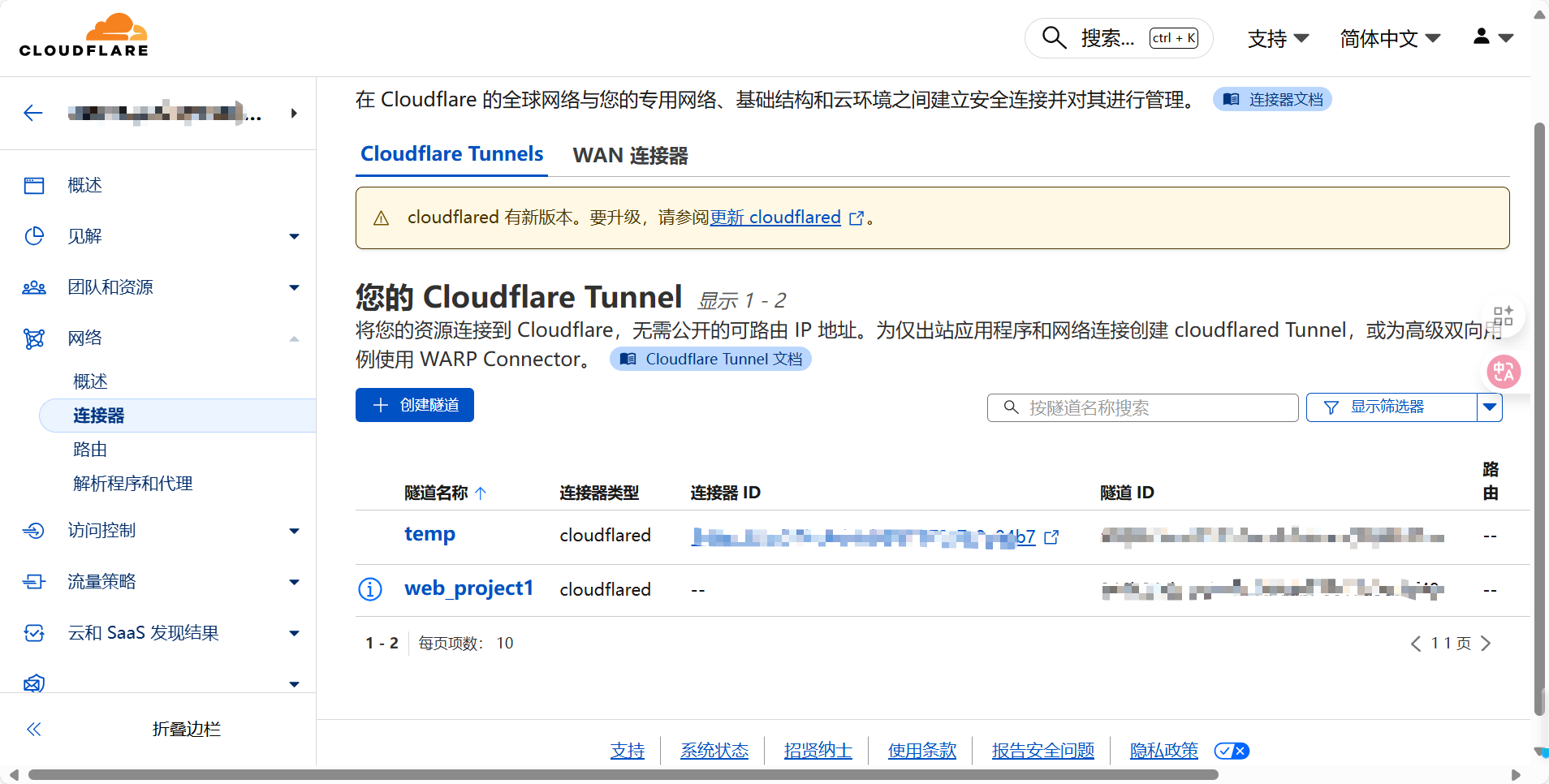Click the vertical scrollbar on the right
This screenshot has width=1549, height=784.
1539,419
